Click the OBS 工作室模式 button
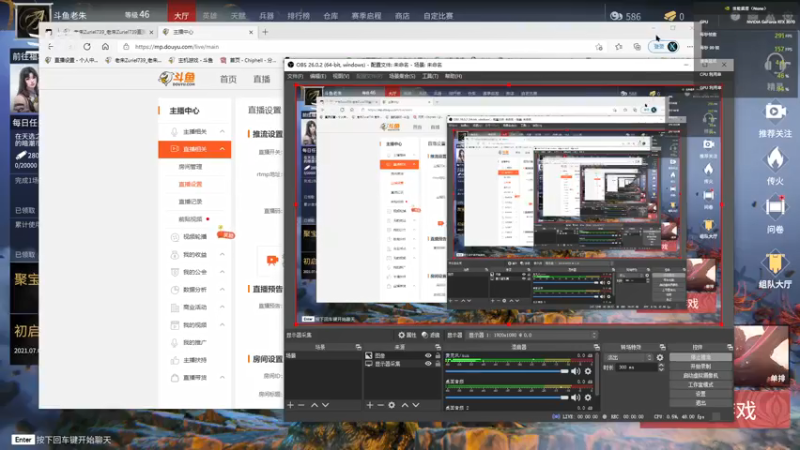The width and height of the screenshot is (800, 450). pos(701,385)
